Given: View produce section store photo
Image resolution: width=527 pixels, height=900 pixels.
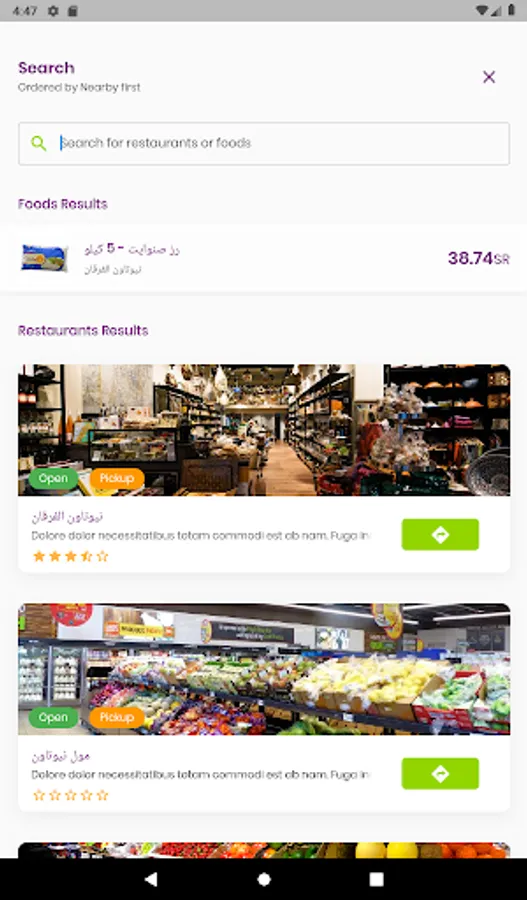Looking at the screenshot, I should 264,669.
